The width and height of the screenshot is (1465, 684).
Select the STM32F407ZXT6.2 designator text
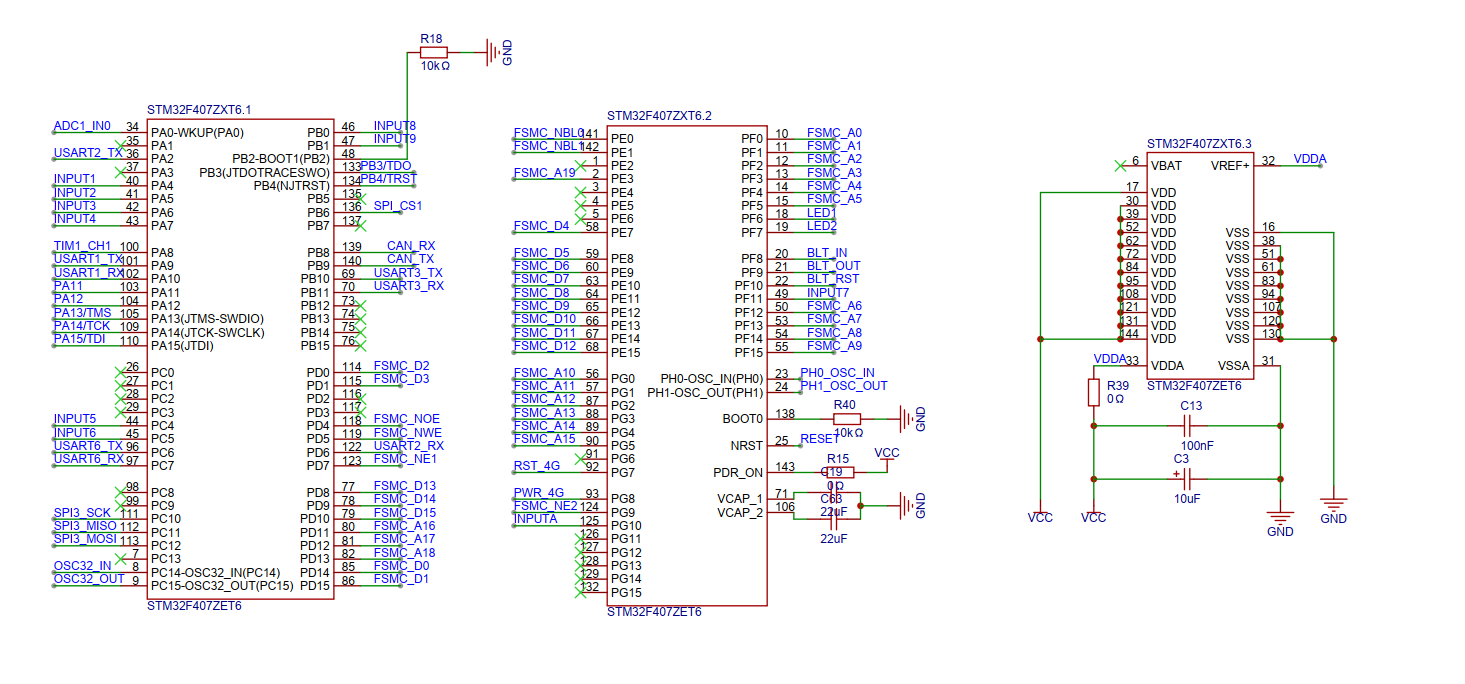pyautogui.click(x=659, y=116)
